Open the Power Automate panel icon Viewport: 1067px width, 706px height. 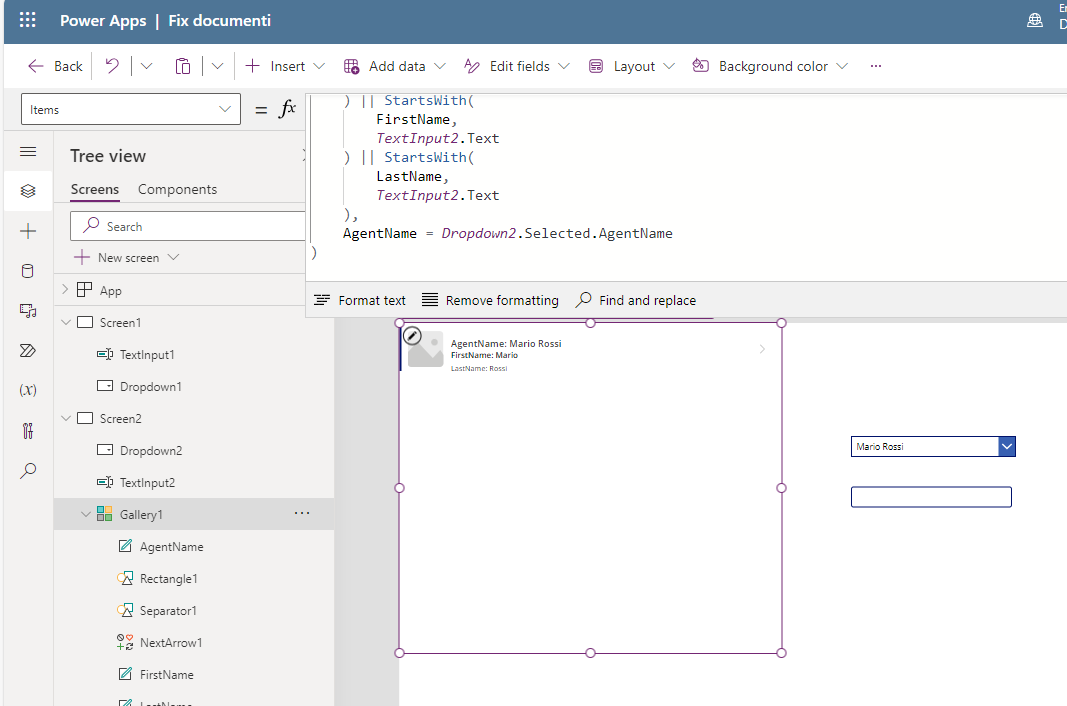point(27,350)
